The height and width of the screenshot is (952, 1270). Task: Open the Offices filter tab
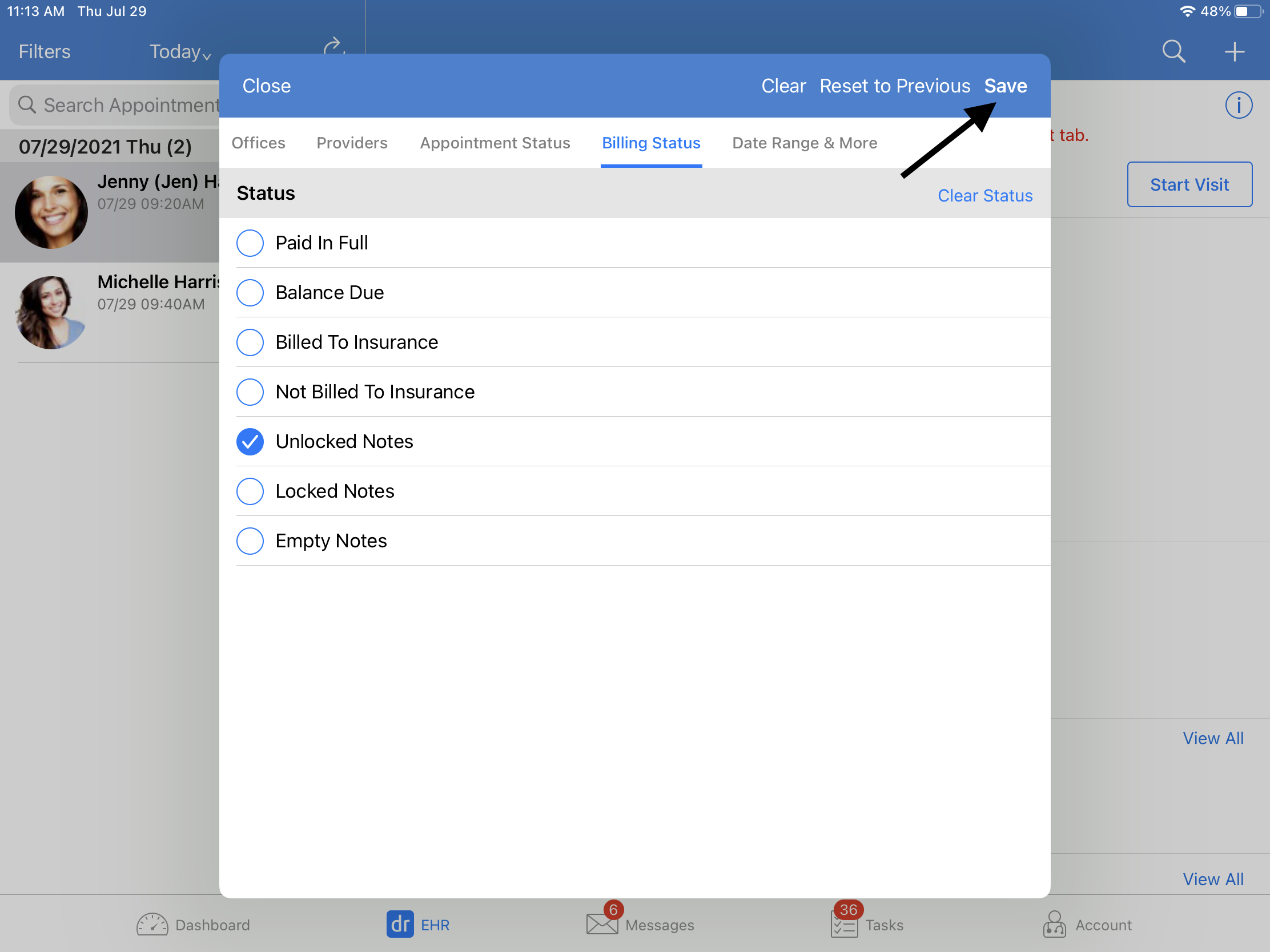tap(258, 142)
